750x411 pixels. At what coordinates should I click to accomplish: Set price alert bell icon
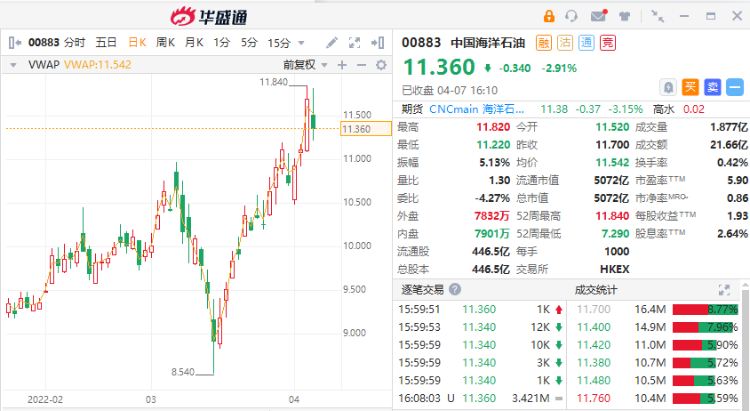point(668,87)
